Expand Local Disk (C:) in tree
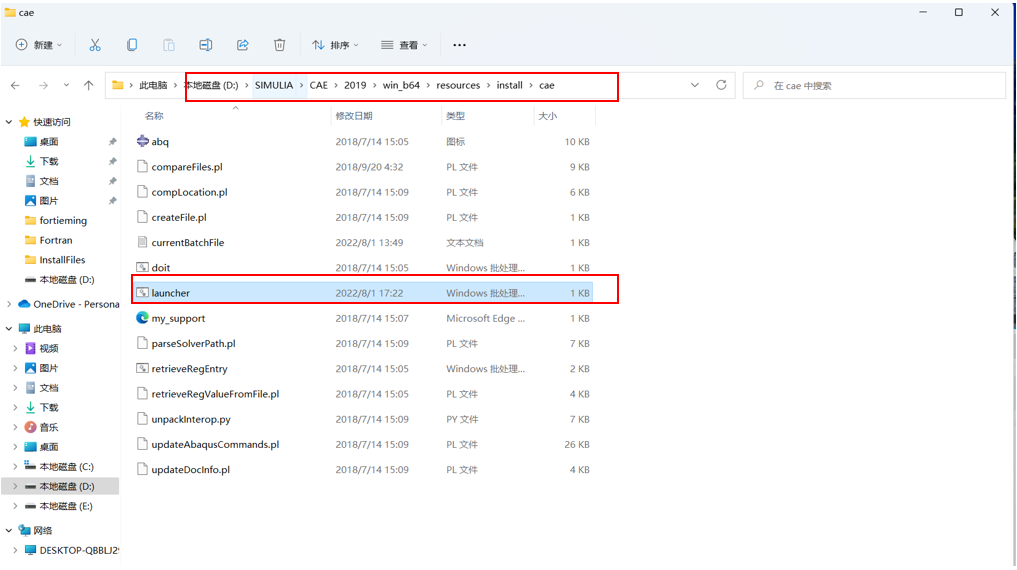The height and width of the screenshot is (570, 1017). click(x=15, y=466)
